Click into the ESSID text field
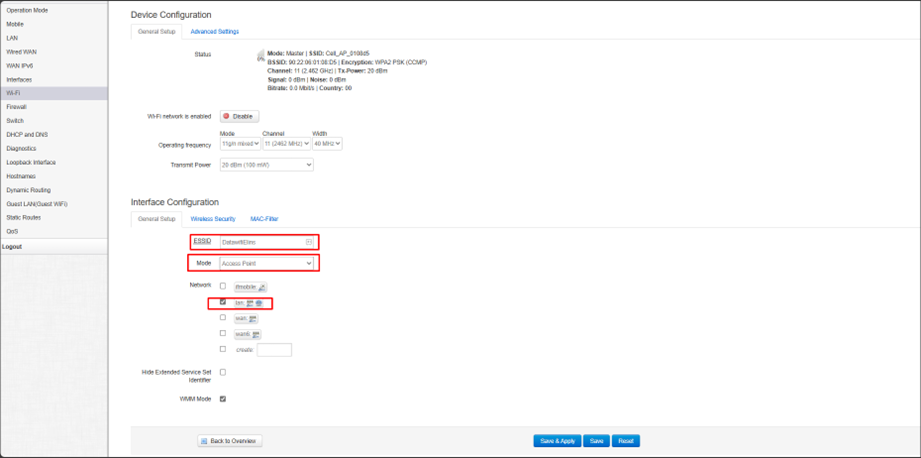The width and height of the screenshot is (921, 458). tap(267, 242)
